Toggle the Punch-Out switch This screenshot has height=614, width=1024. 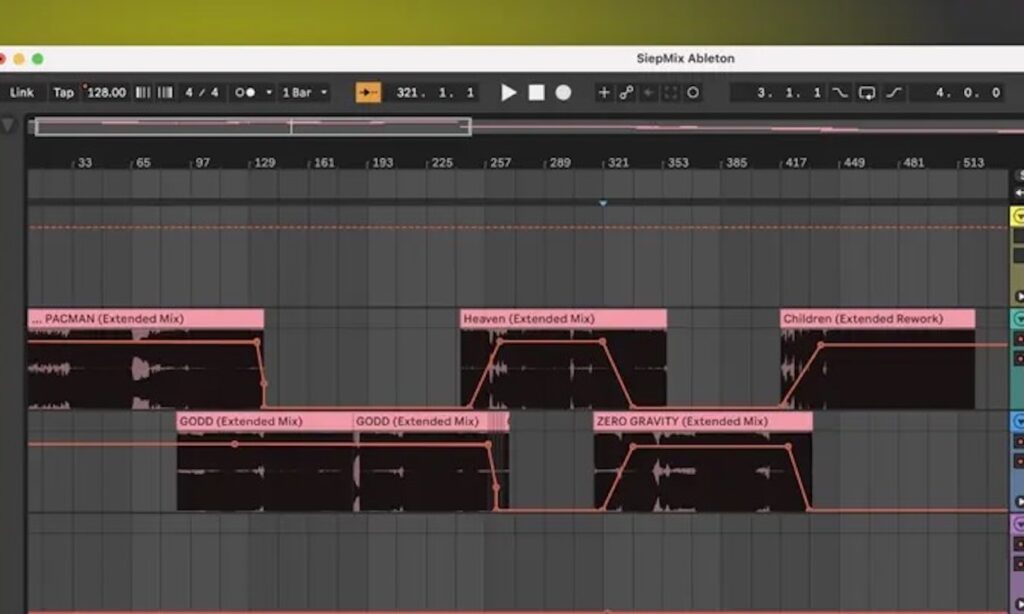[x=893, y=93]
